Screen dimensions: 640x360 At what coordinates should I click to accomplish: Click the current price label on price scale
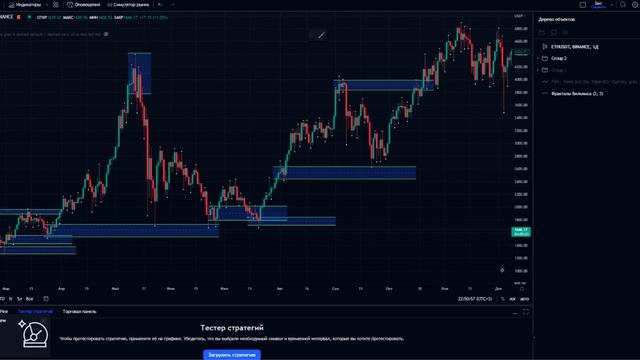point(521,232)
